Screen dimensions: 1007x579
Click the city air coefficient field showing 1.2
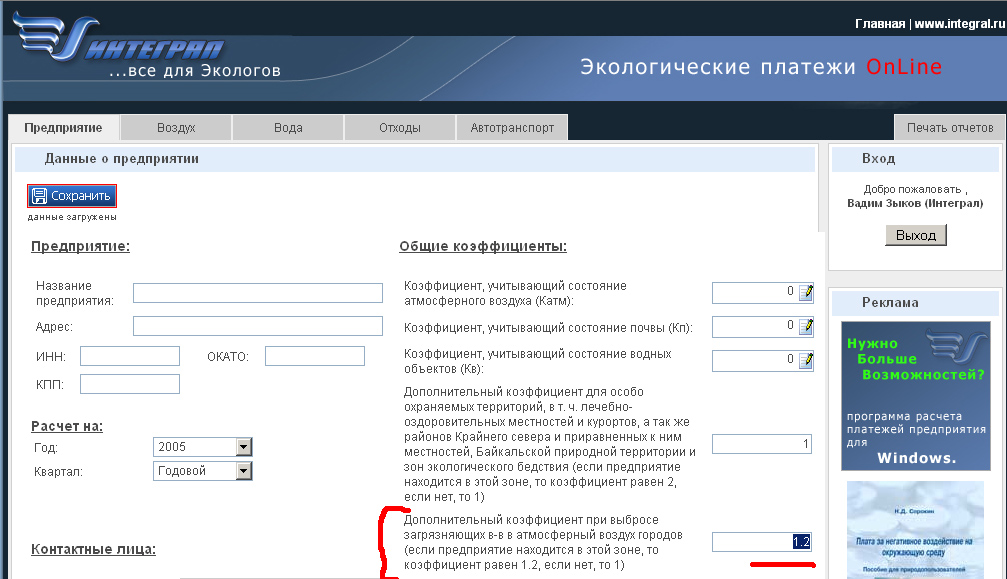click(761, 542)
